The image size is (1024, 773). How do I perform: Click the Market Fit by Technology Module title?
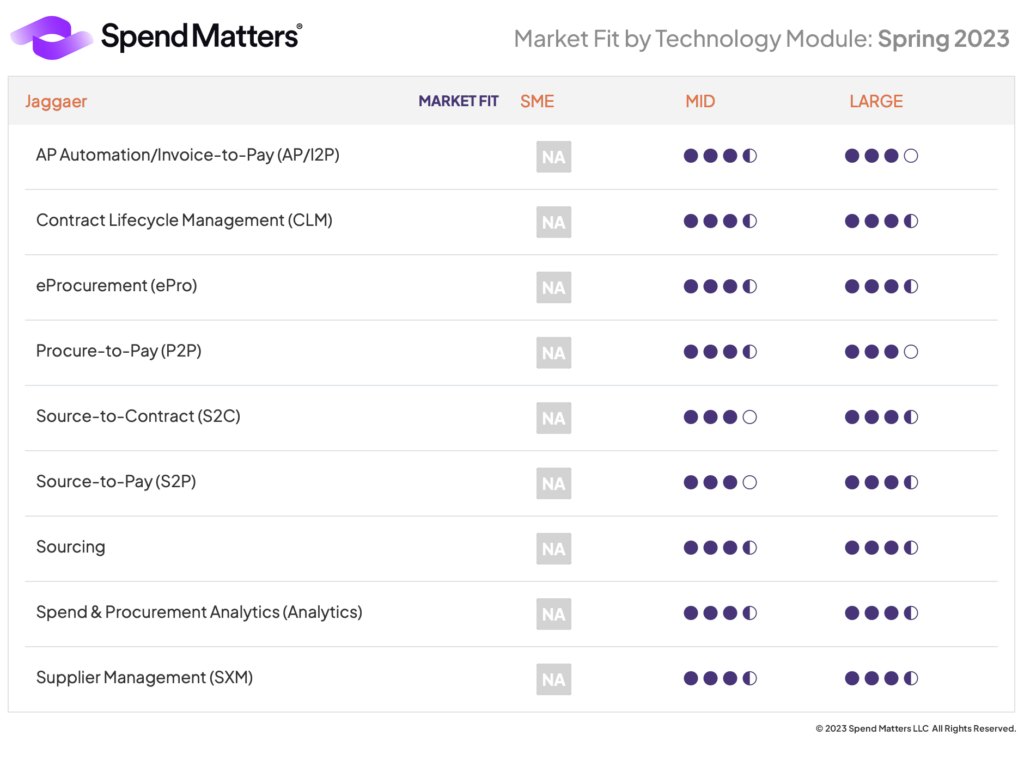tap(761, 39)
